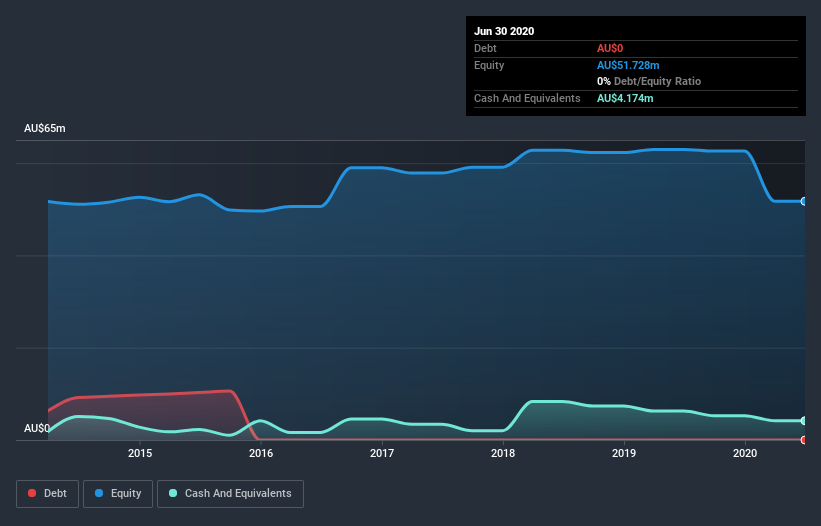Click the 2016 x-axis year label

[x=261, y=453]
